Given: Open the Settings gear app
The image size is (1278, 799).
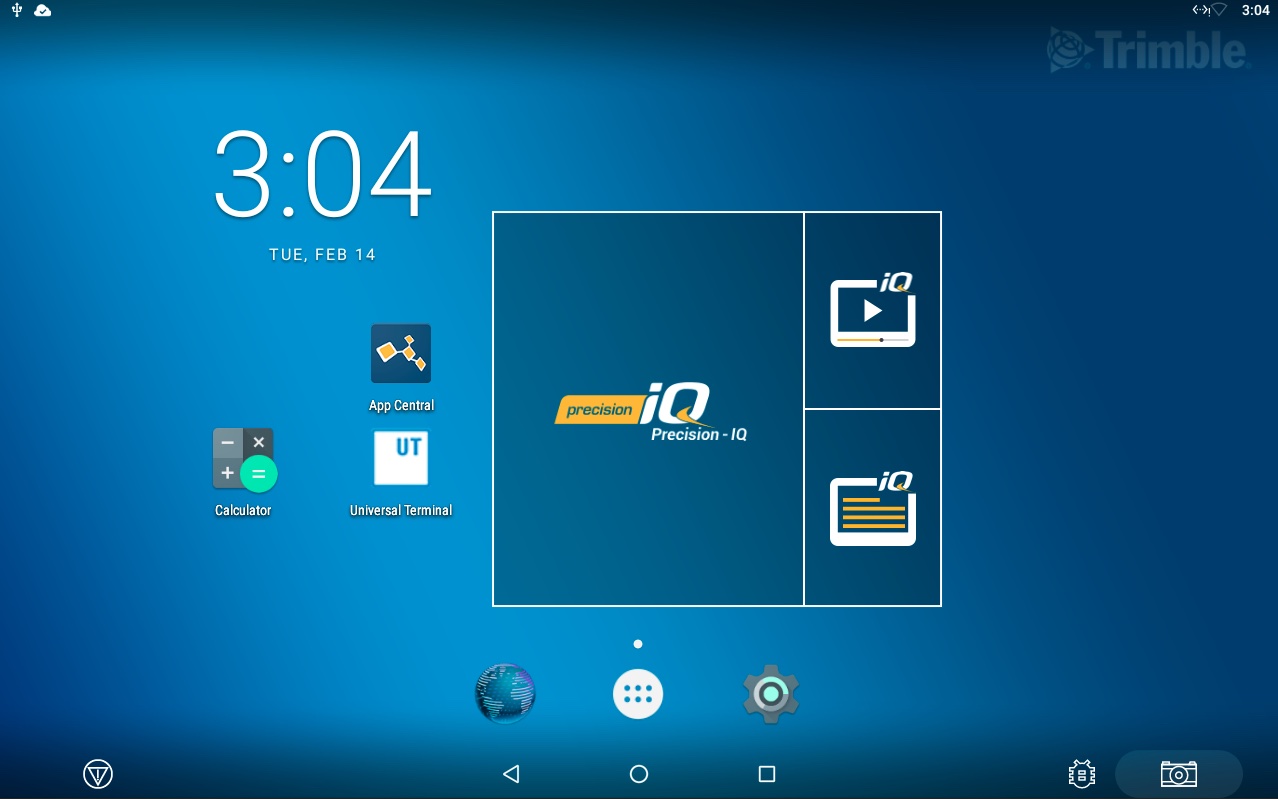Looking at the screenshot, I should pos(771,694).
